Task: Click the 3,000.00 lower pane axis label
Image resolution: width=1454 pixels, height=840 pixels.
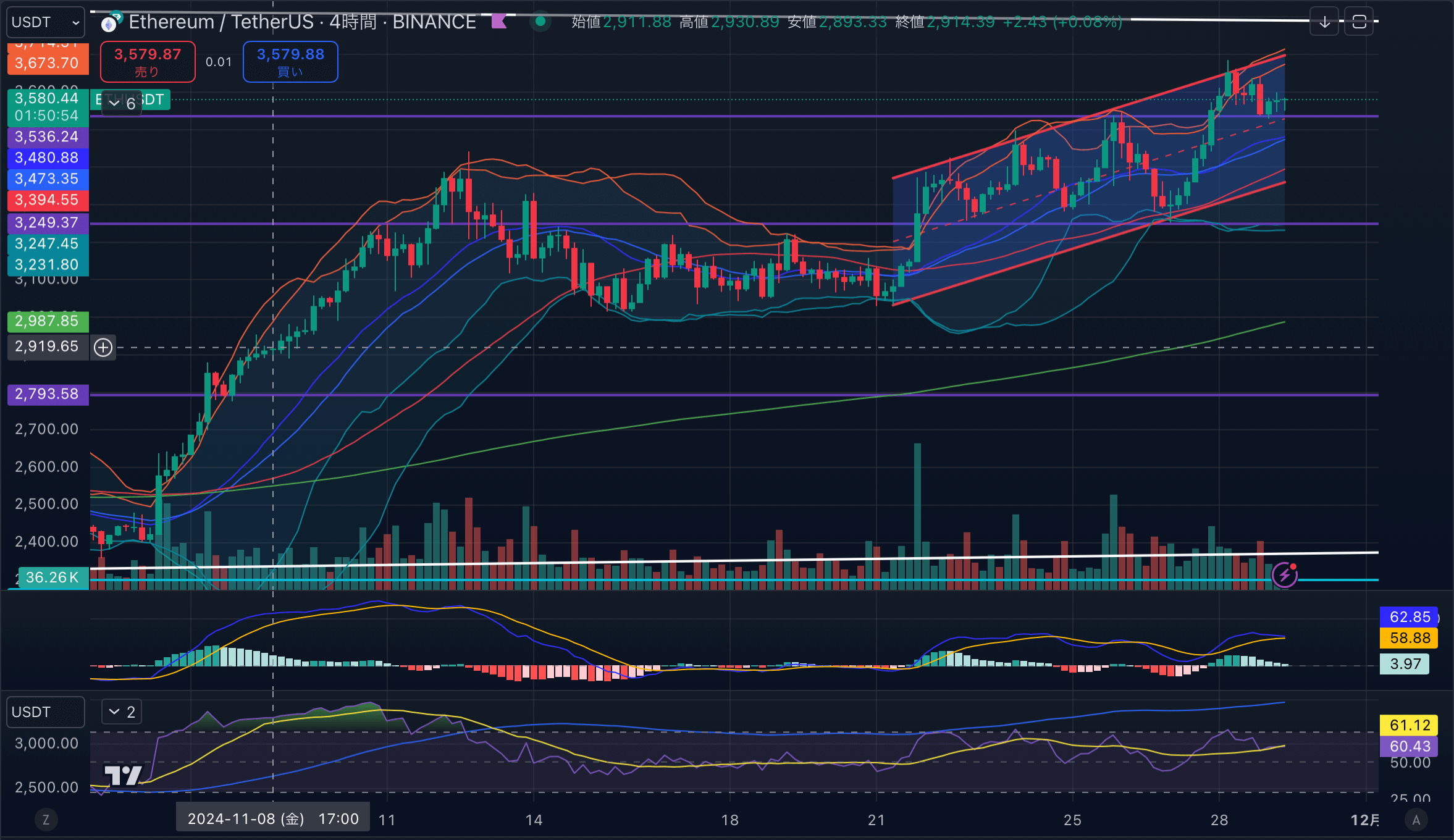Action: click(47, 743)
